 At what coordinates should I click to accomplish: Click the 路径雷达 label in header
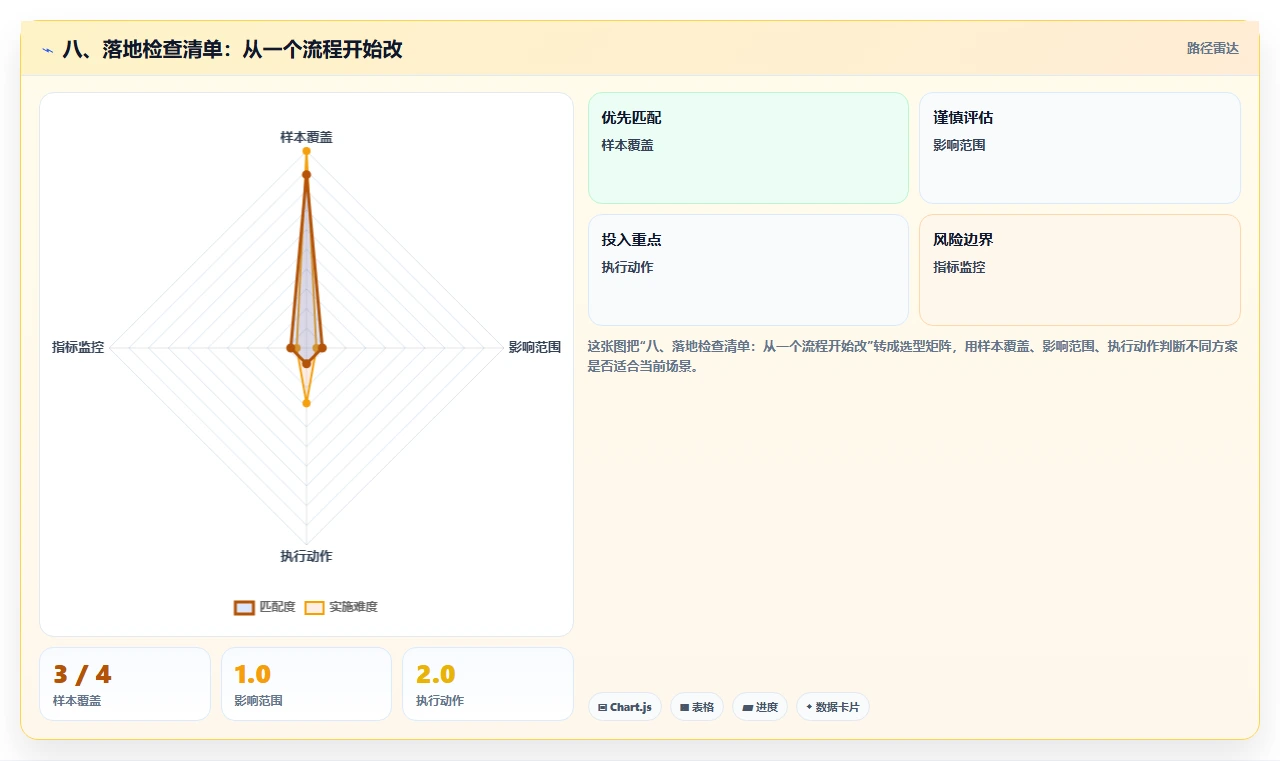(x=1213, y=48)
